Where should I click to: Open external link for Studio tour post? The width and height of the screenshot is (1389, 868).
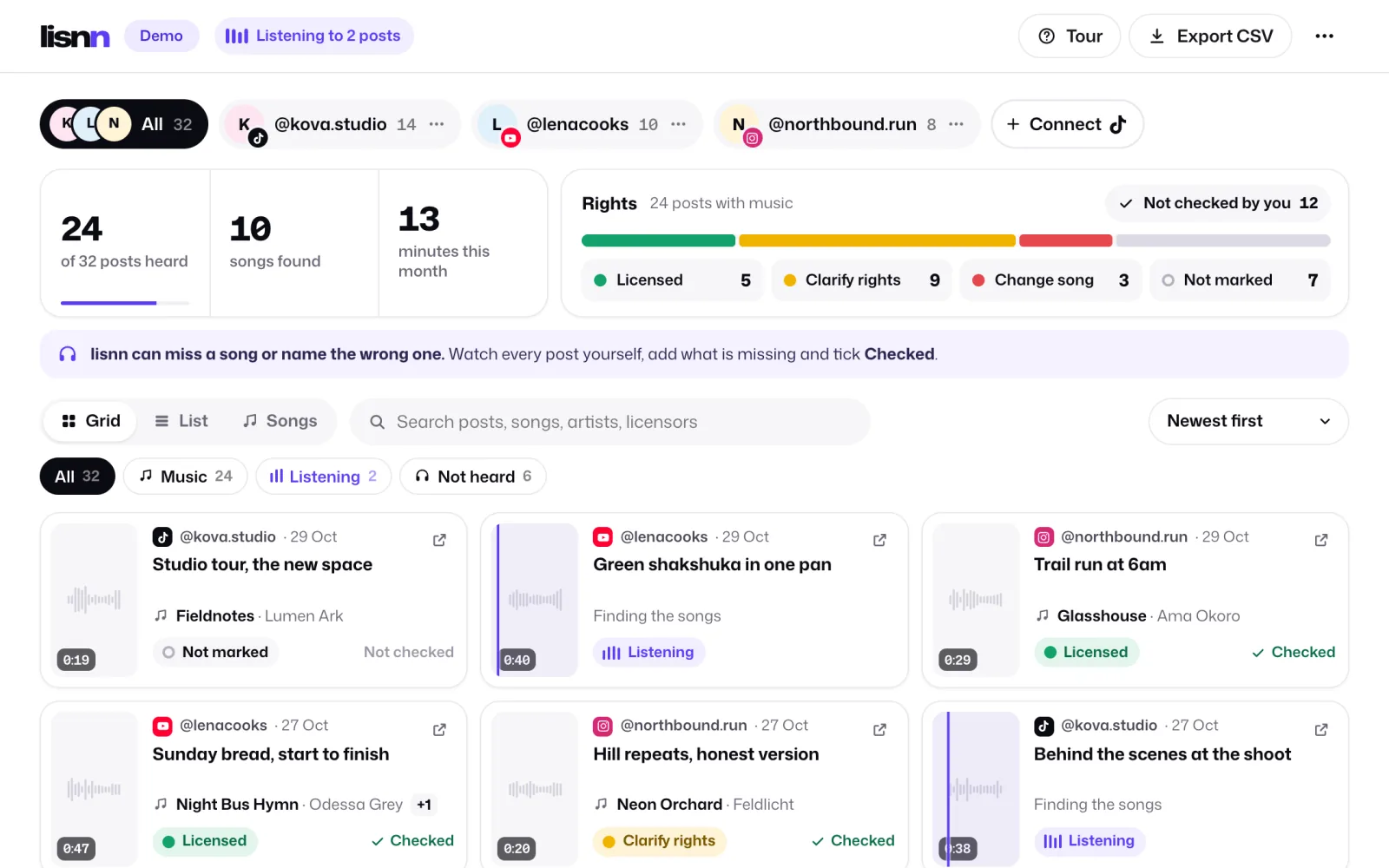[439, 540]
